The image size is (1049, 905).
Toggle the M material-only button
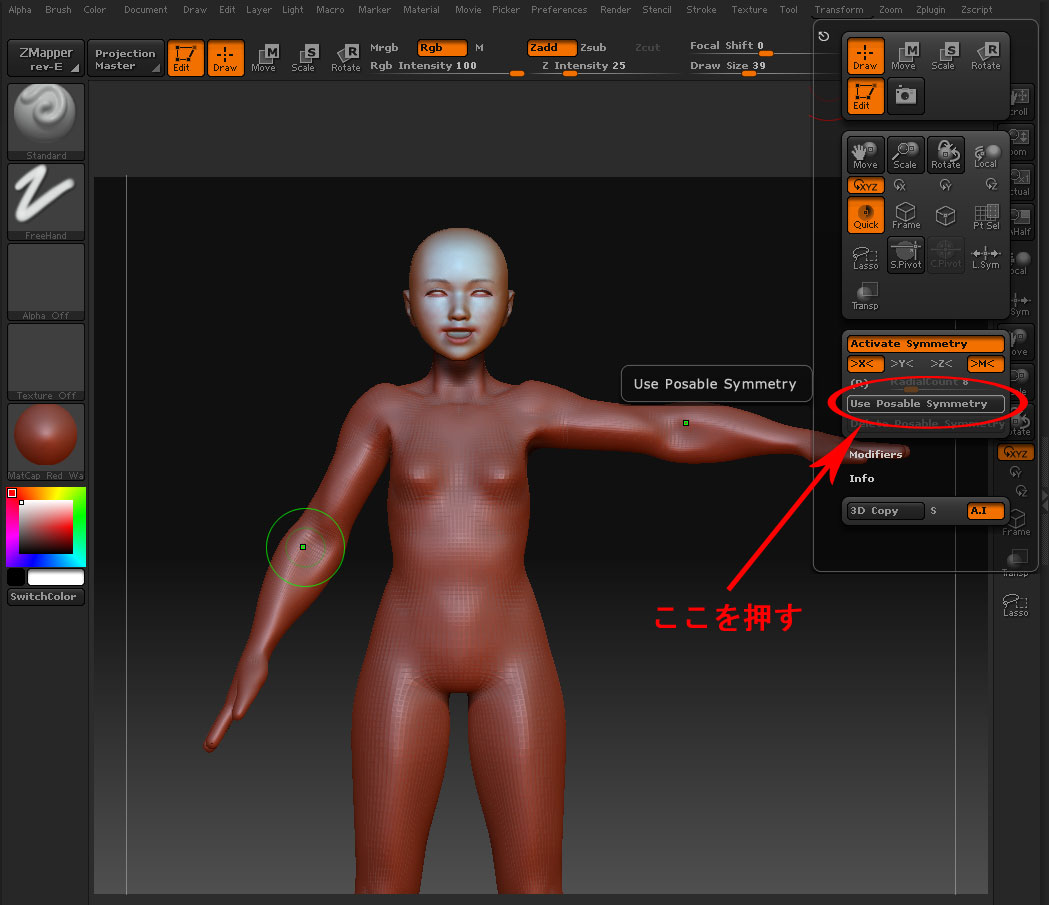tap(479, 47)
